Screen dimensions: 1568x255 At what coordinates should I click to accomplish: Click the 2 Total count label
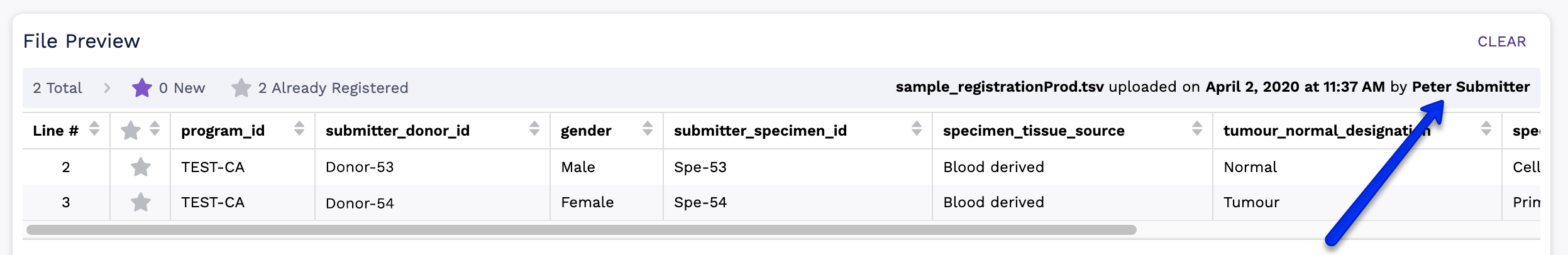57,88
